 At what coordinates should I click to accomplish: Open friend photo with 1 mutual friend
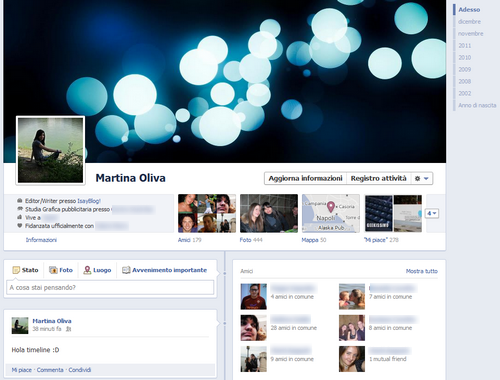point(352,359)
